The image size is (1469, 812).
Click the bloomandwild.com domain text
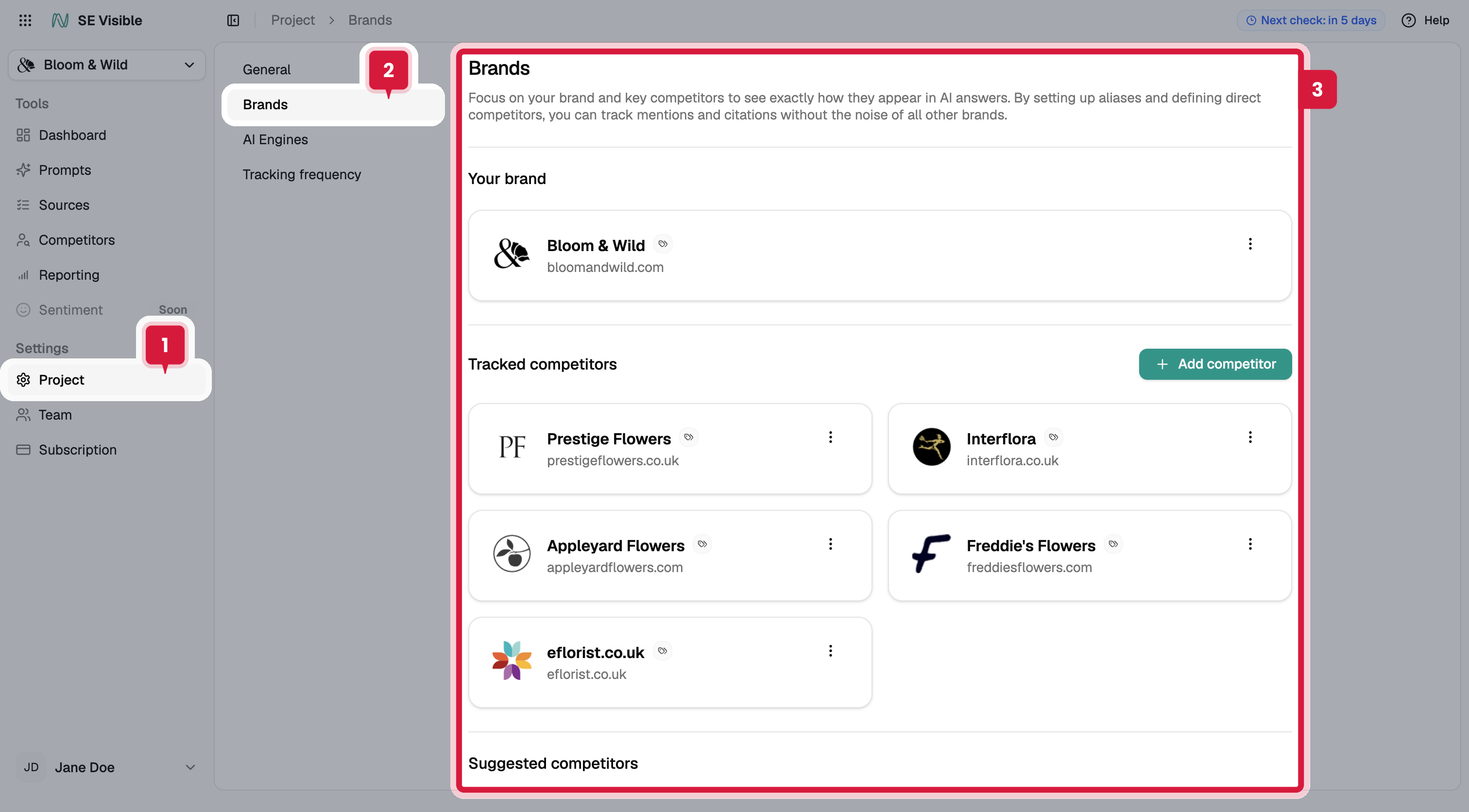pos(605,268)
